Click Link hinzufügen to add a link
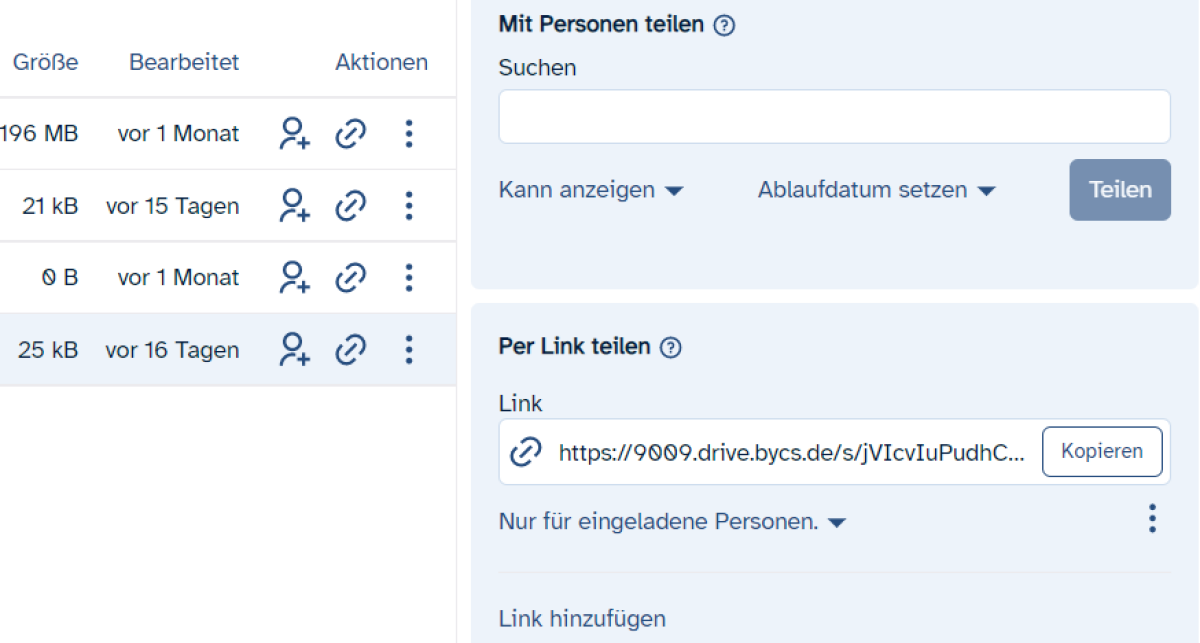 click(x=582, y=619)
